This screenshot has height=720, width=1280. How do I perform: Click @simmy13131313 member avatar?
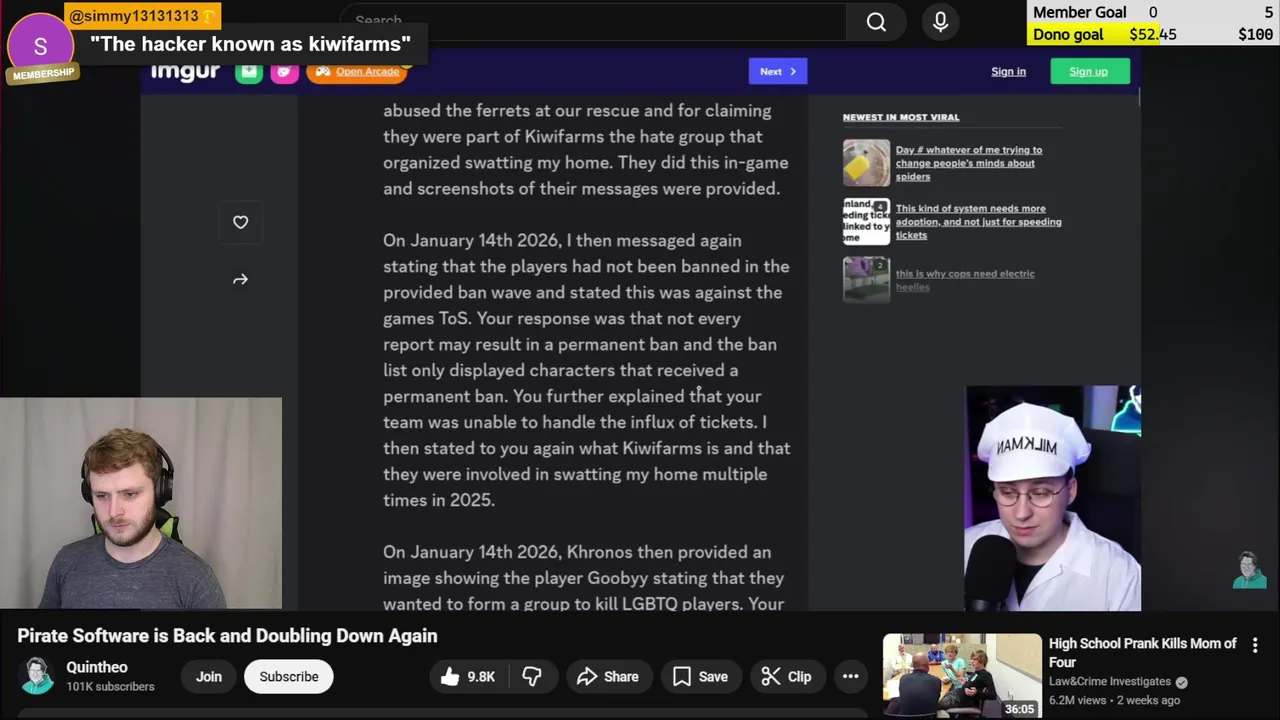[40, 46]
